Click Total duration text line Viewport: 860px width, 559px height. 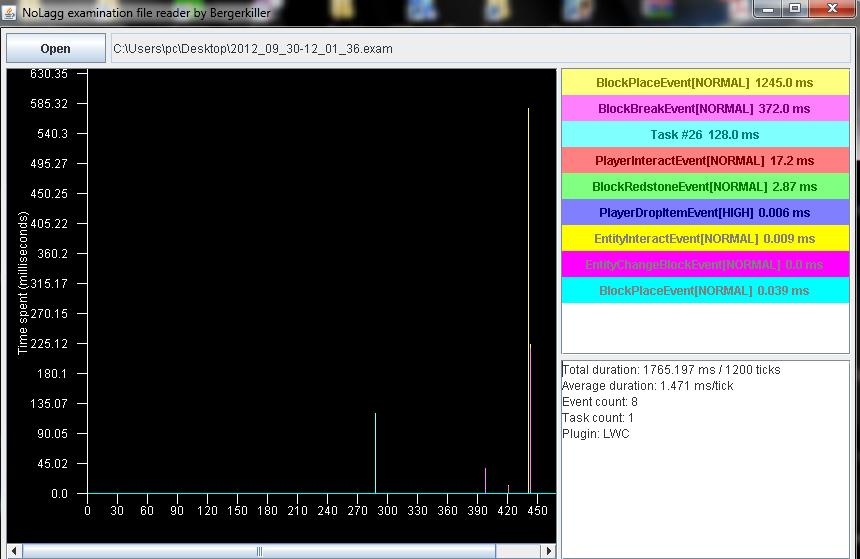click(671, 370)
